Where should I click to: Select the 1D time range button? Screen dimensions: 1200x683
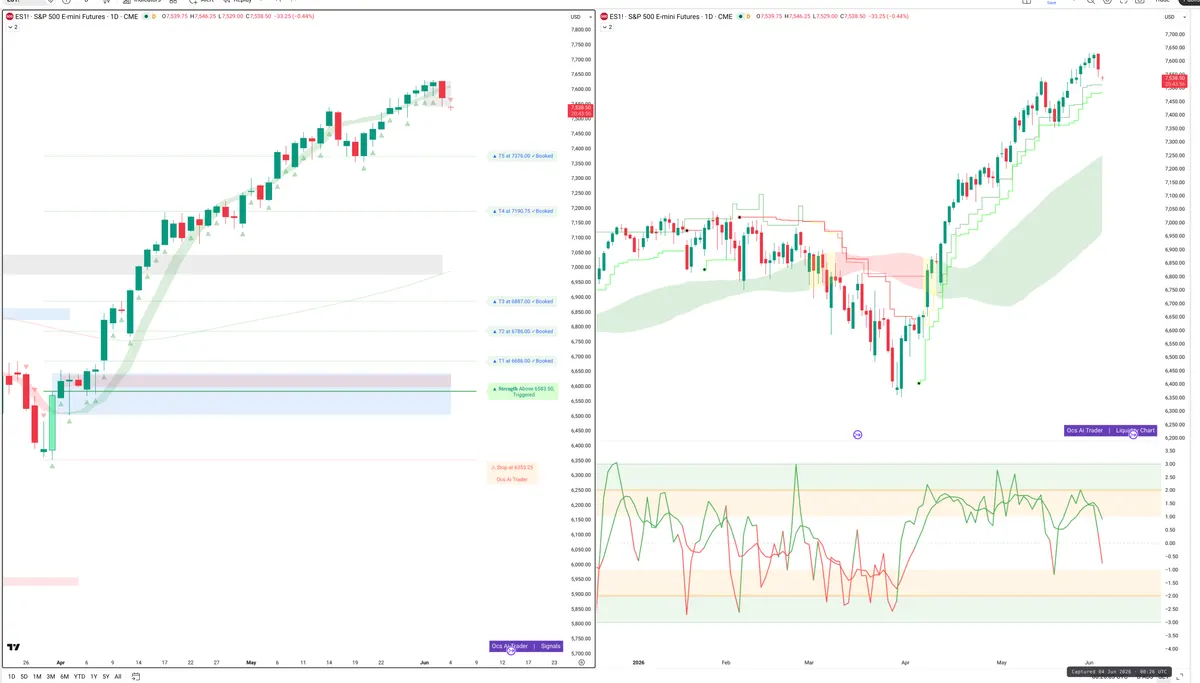[x=12, y=677]
